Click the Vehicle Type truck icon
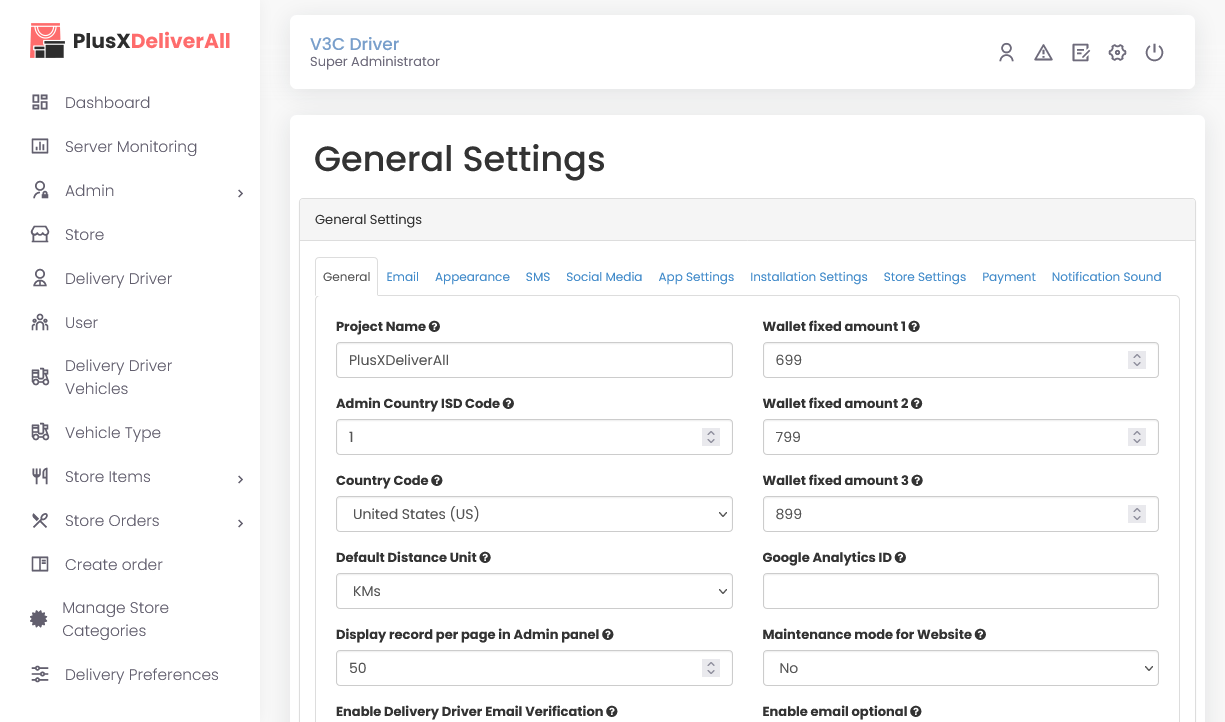 click(40, 432)
